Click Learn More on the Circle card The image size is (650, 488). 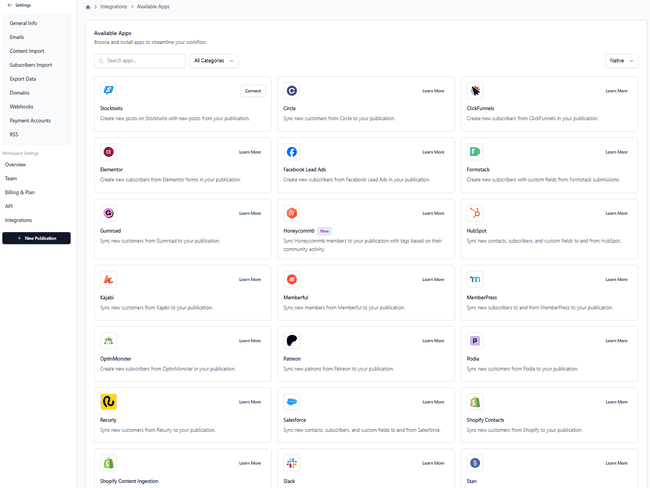(433, 91)
